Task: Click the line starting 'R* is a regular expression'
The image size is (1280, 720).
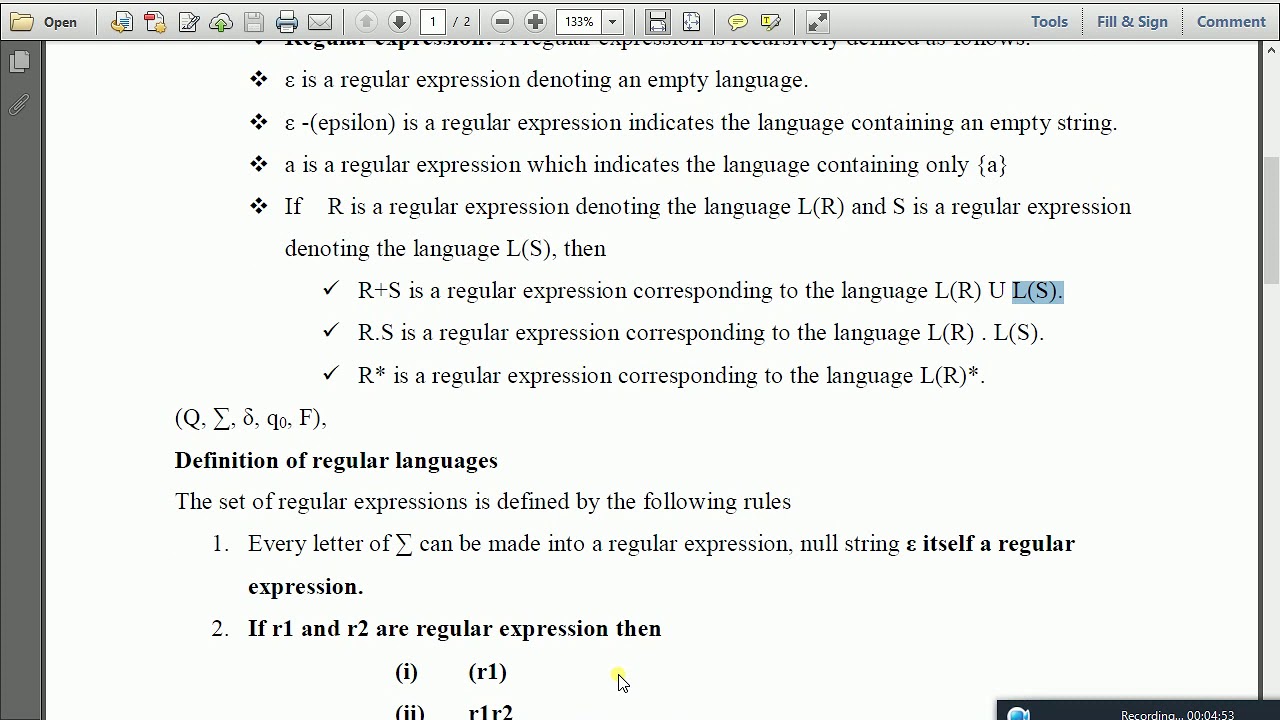Action: pyautogui.click(x=671, y=376)
